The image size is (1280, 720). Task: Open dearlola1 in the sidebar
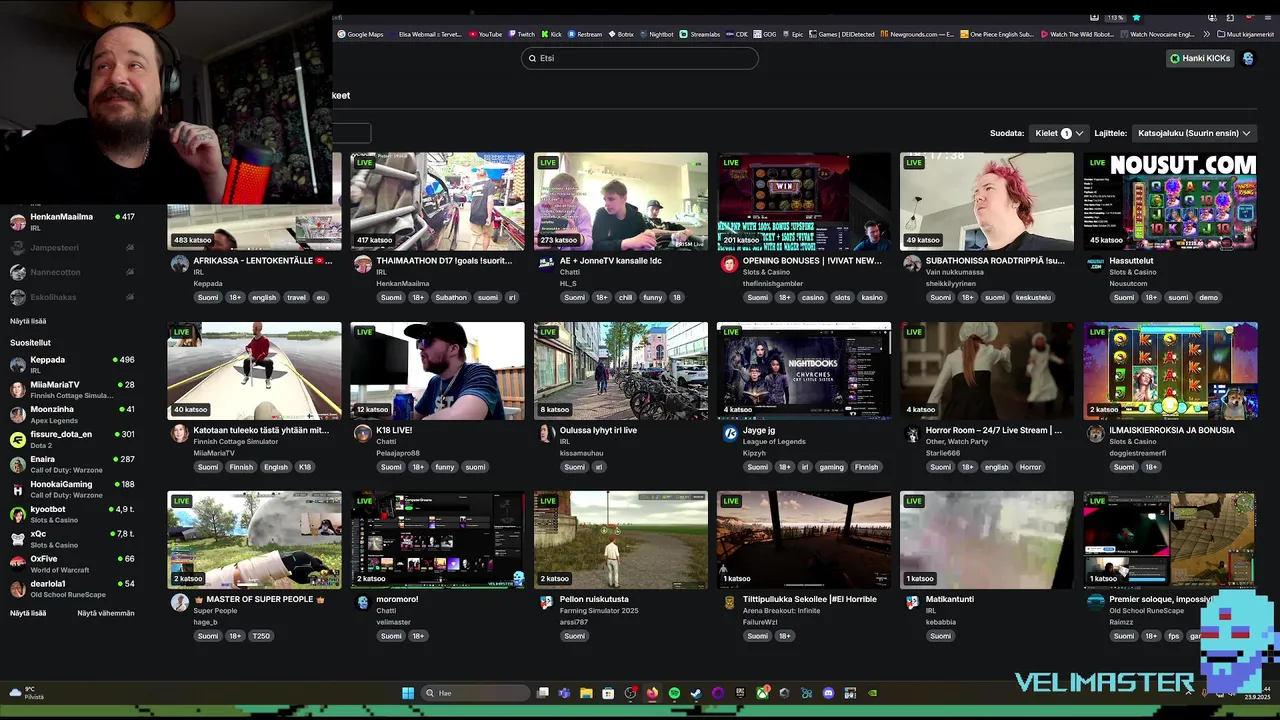tap(72, 589)
